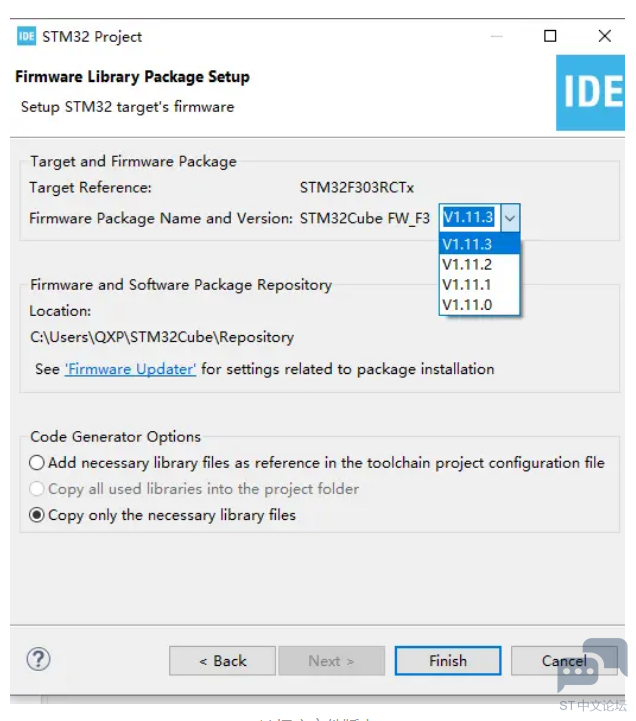The image size is (636, 721).
Task: Pick V1.11.0 in the version list
Action: pos(480,305)
